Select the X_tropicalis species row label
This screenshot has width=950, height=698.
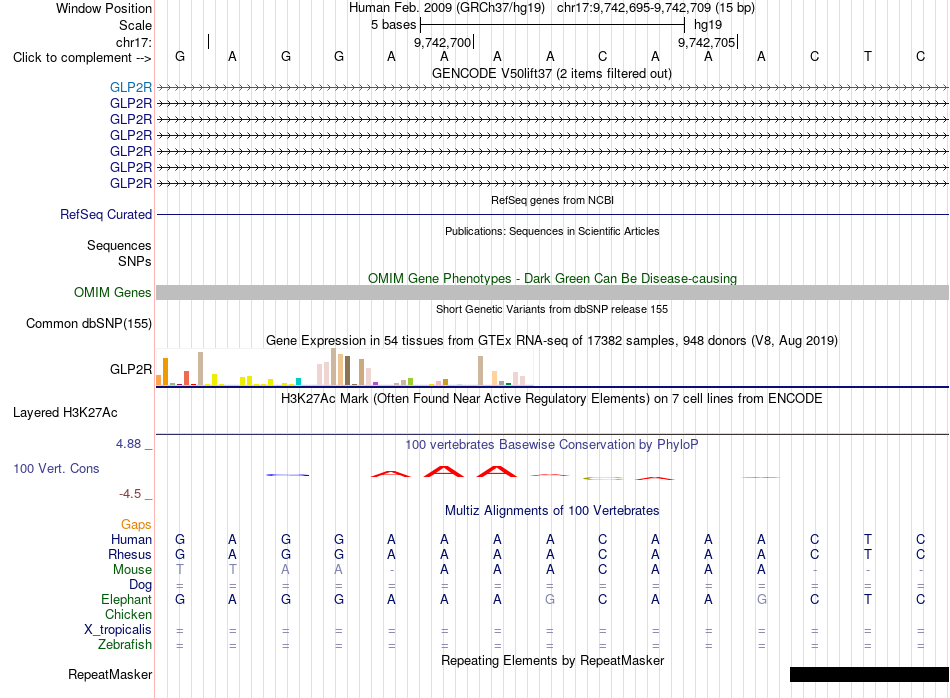(x=118, y=630)
